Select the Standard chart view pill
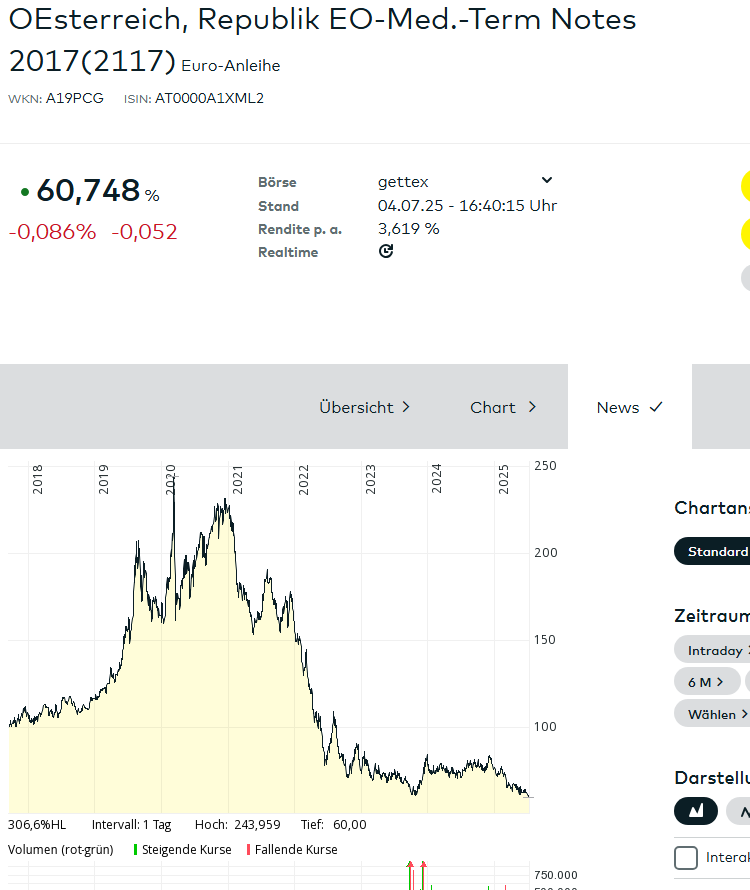 click(714, 551)
